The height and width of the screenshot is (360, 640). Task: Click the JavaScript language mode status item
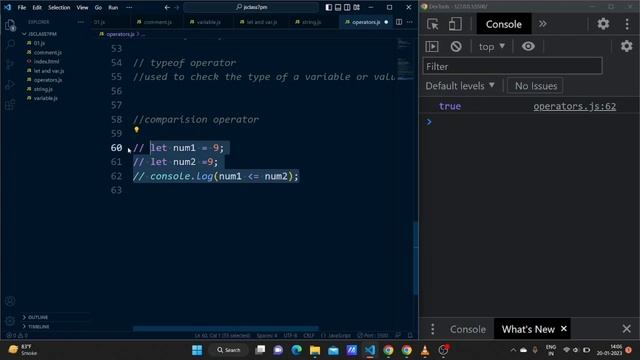coord(336,336)
